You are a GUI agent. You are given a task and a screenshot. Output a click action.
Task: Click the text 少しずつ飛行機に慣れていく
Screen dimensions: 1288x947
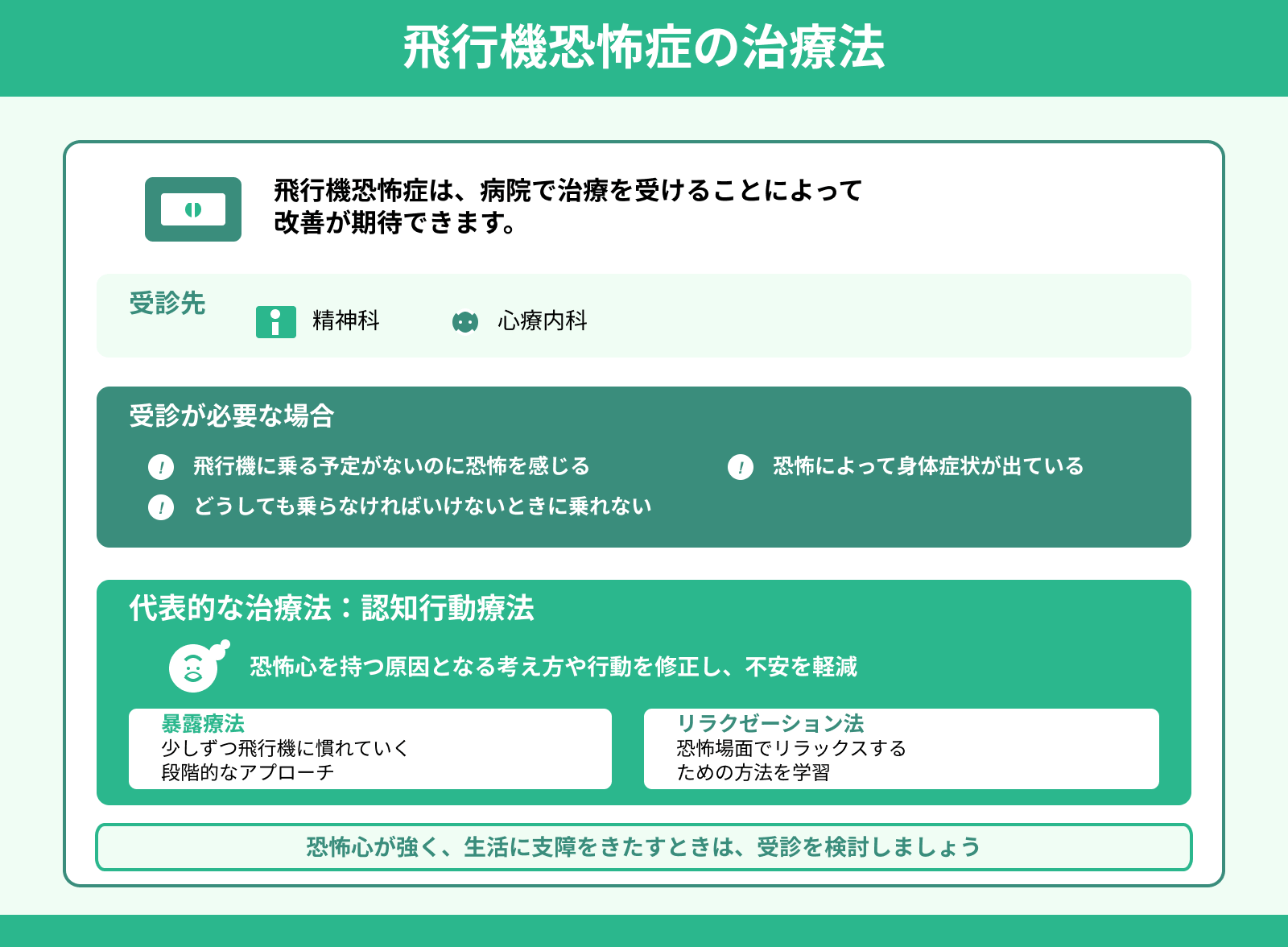pos(286,748)
